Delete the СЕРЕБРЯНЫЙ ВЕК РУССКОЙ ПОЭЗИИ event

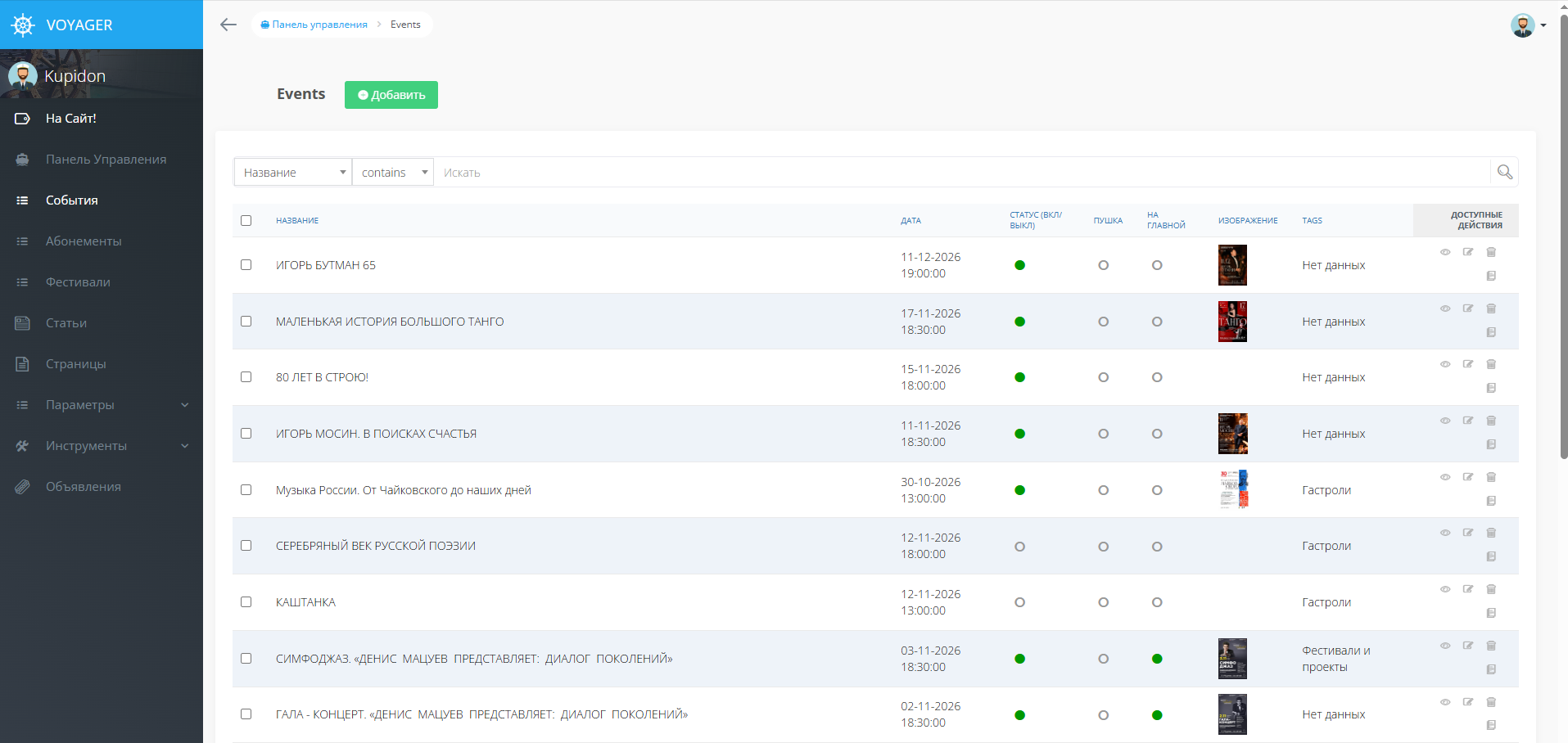click(1491, 533)
